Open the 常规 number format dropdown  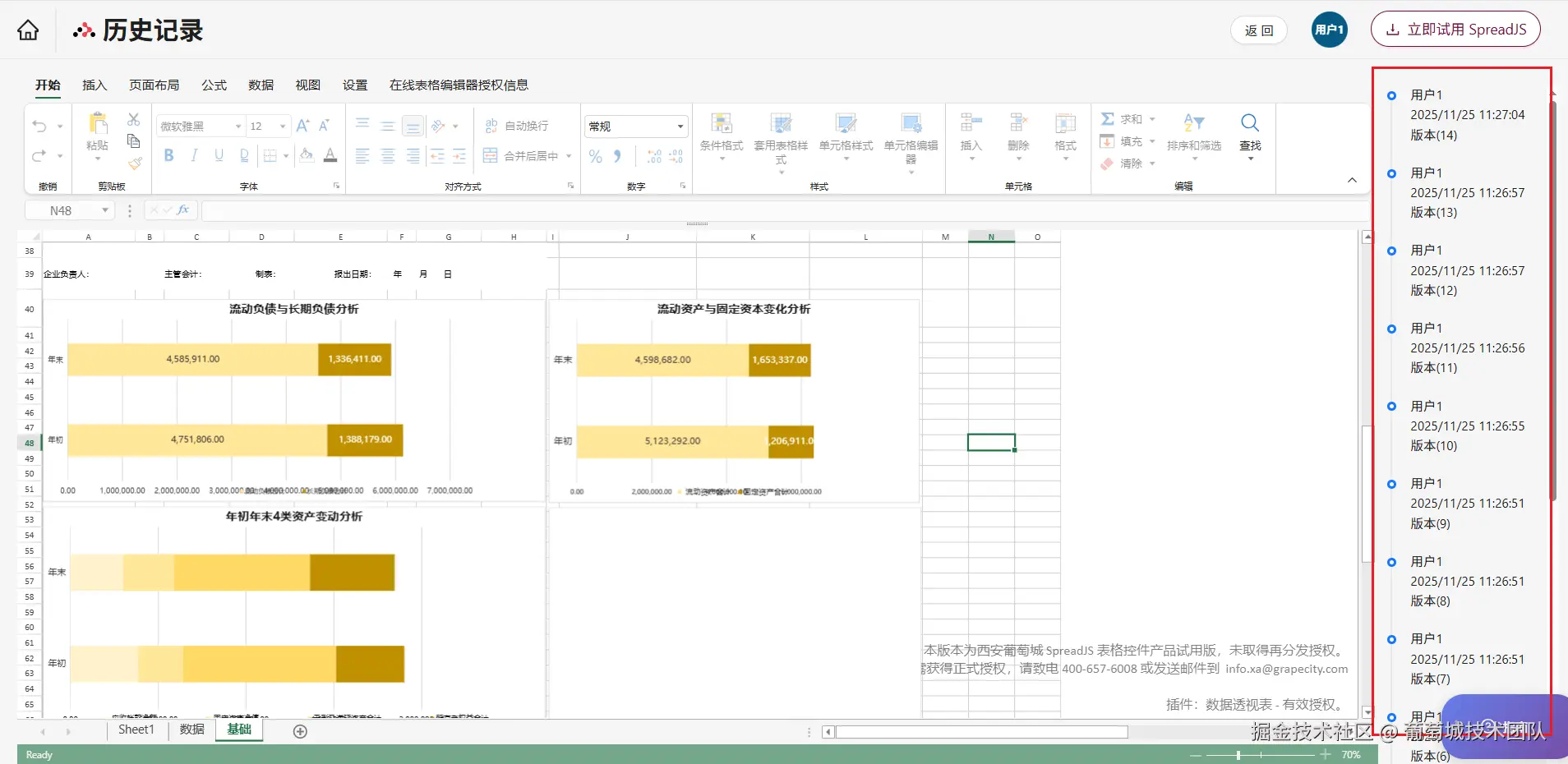pyautogui.click(x=680, y=127)
